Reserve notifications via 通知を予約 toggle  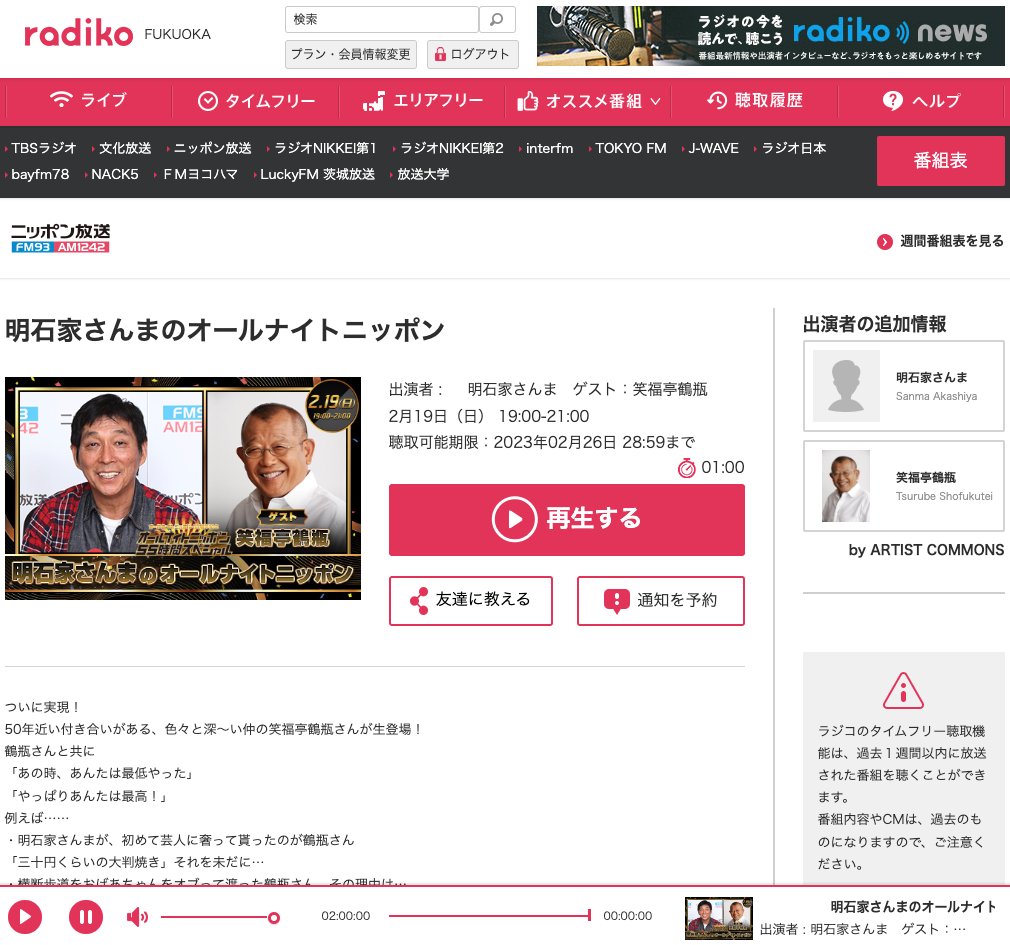pos(660,601)
